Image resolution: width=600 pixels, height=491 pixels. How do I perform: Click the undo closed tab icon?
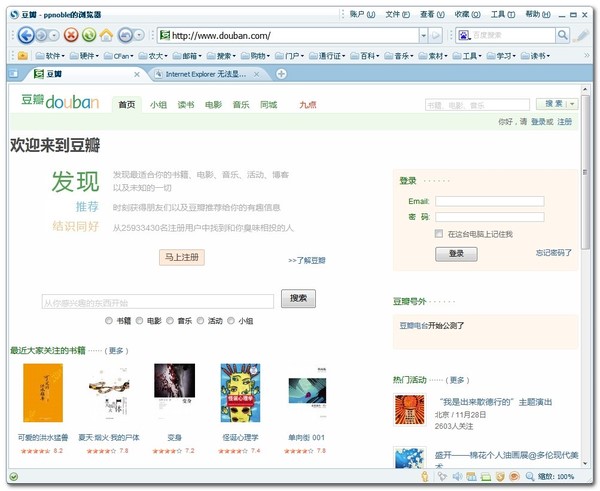(x=126, y=35)
